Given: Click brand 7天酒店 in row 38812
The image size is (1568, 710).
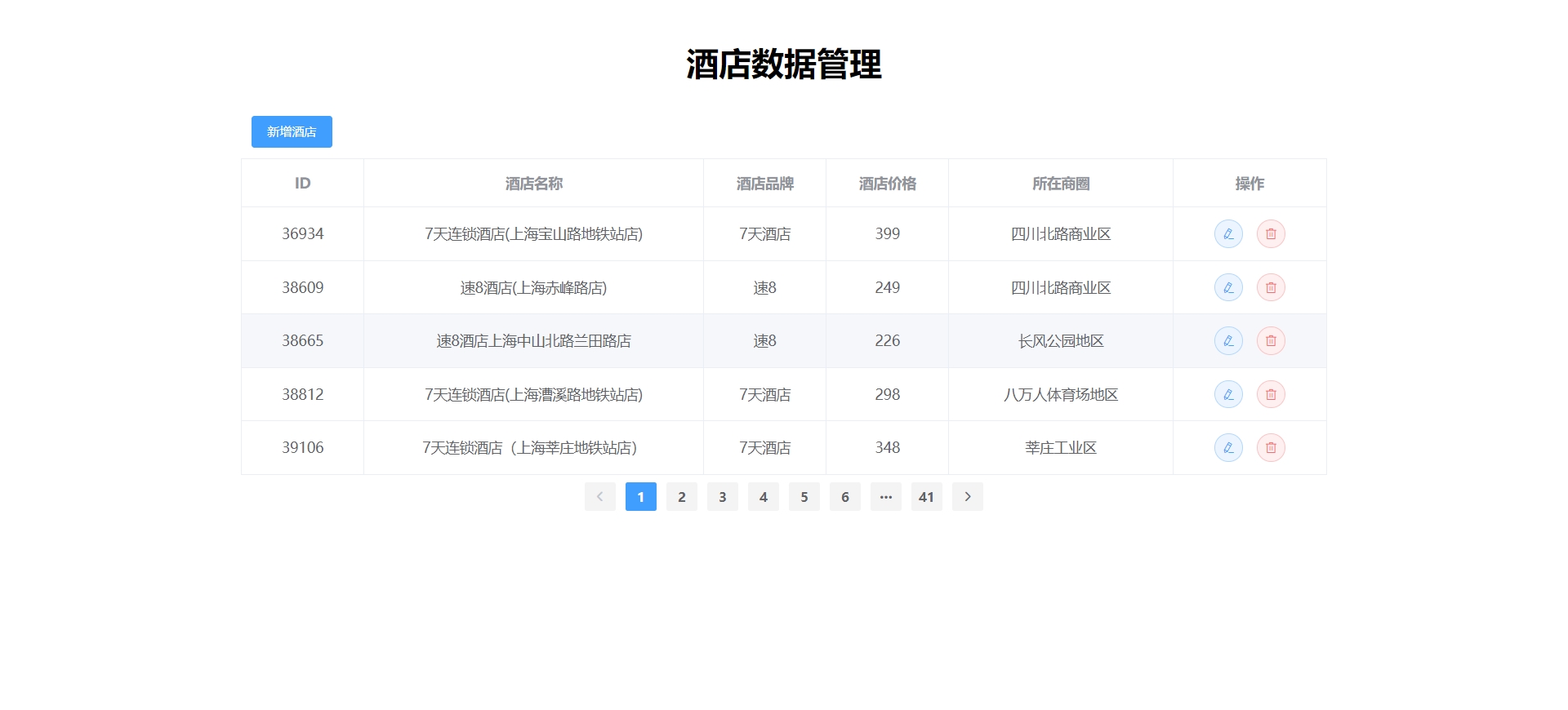Looking at the screenshot, I should 765,394.
